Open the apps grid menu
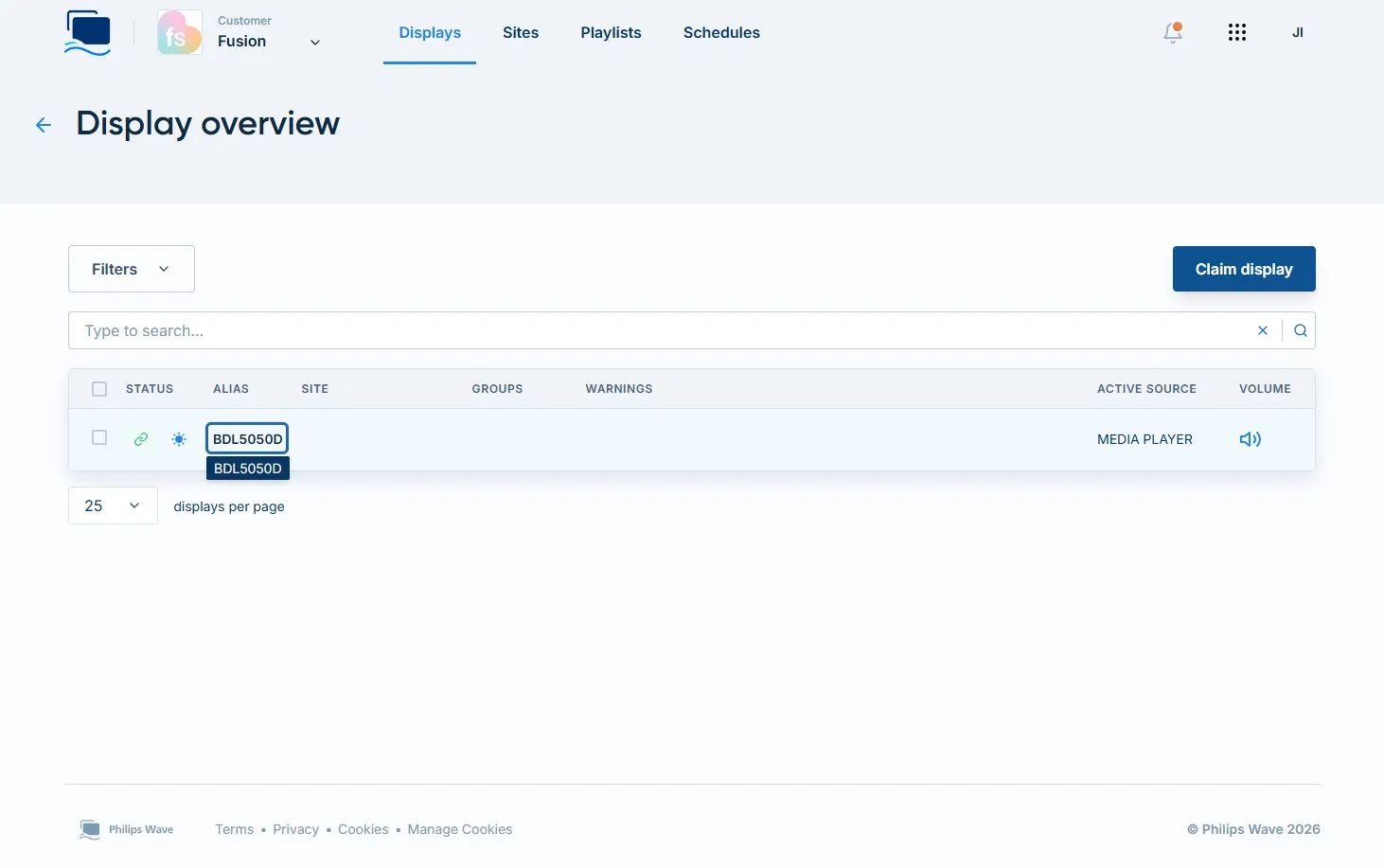Viewport: 1384px width, 868px height. click(x=1237, y=32)
